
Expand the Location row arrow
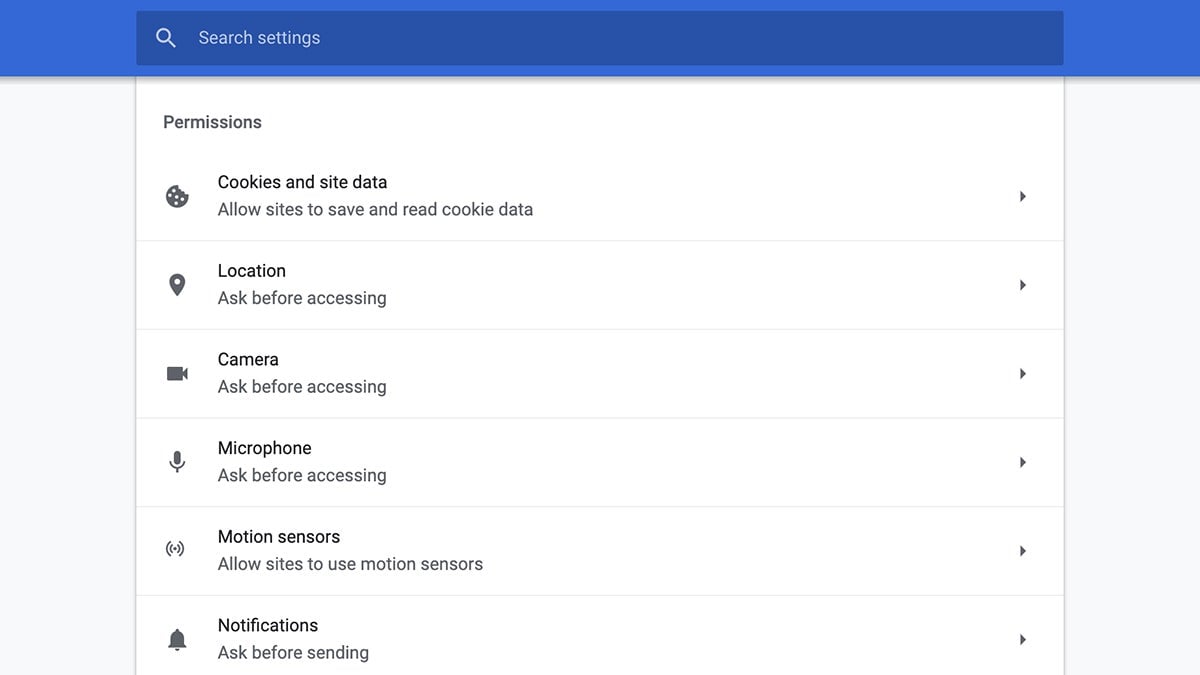(x=1022, y=285)
